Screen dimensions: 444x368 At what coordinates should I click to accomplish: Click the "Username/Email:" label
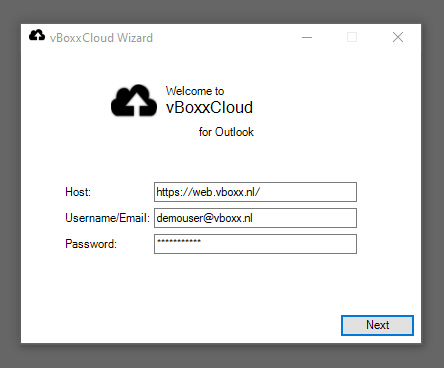pyautogui.click(x=107, y=218)
